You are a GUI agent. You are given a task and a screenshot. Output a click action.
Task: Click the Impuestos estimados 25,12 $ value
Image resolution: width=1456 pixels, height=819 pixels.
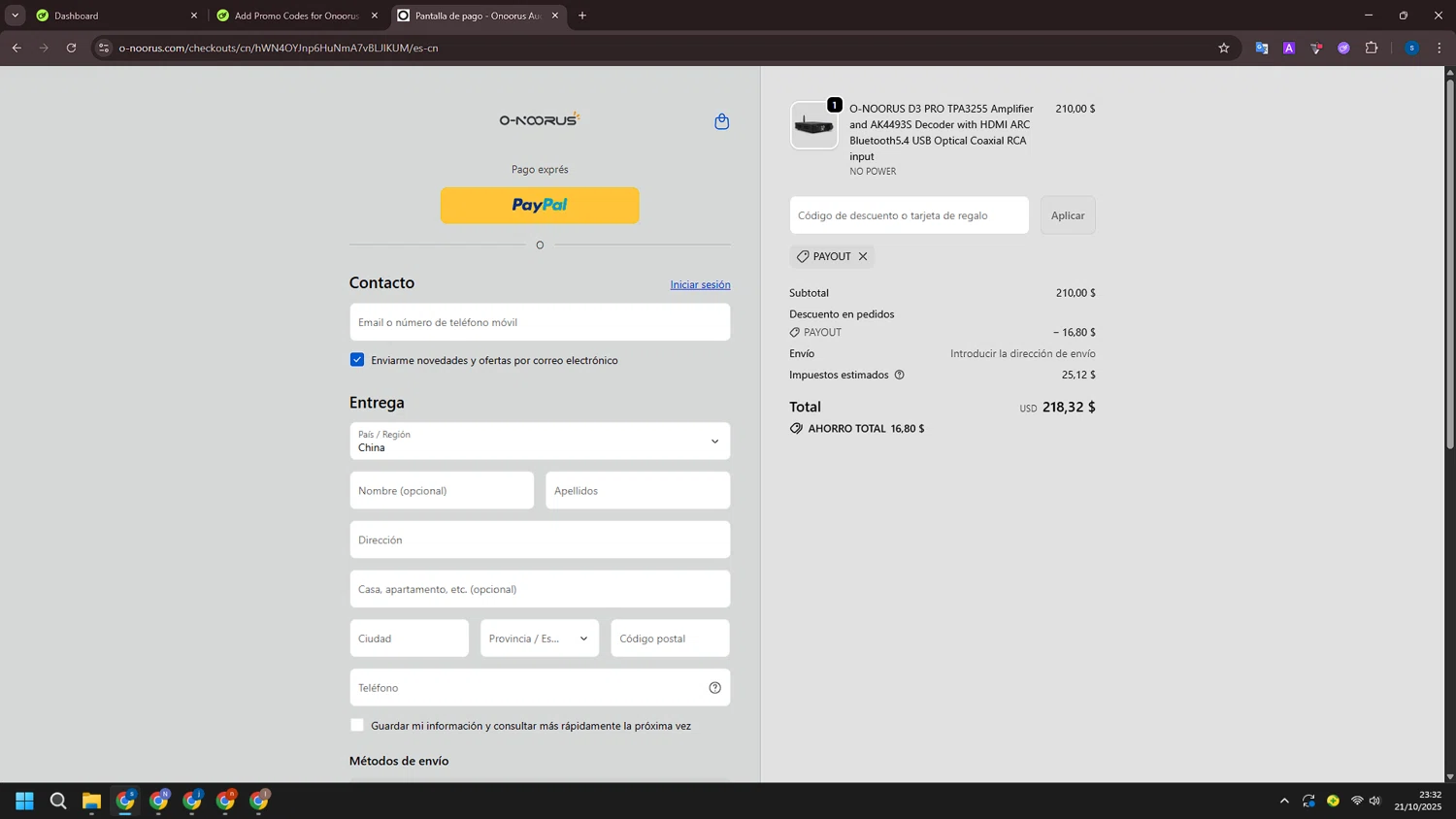point(1078,375)
